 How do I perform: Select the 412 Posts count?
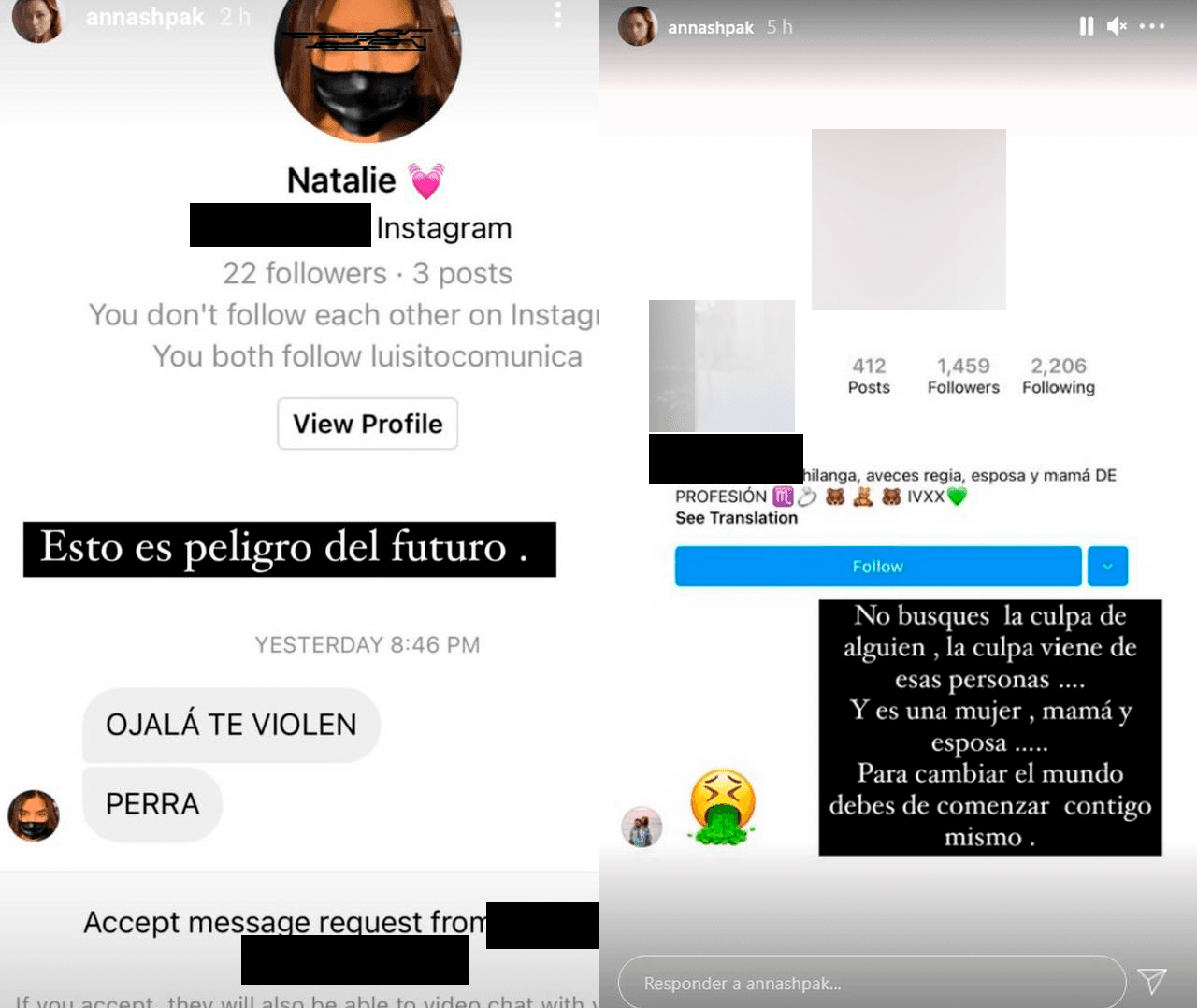[x=869, y=376]
